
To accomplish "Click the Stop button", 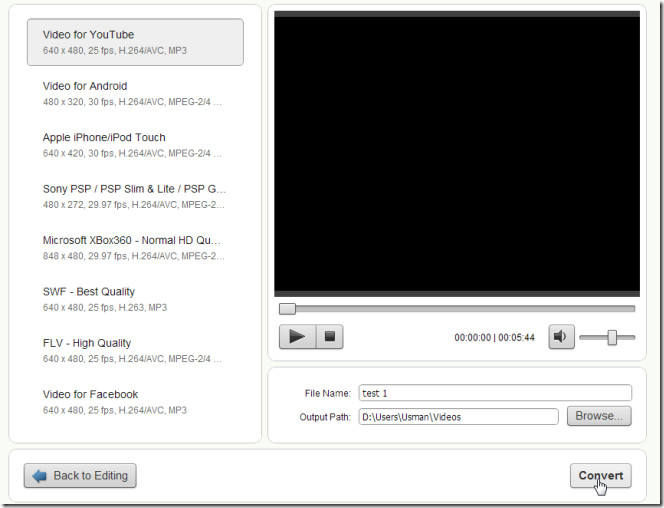I will tap(330, 337).
